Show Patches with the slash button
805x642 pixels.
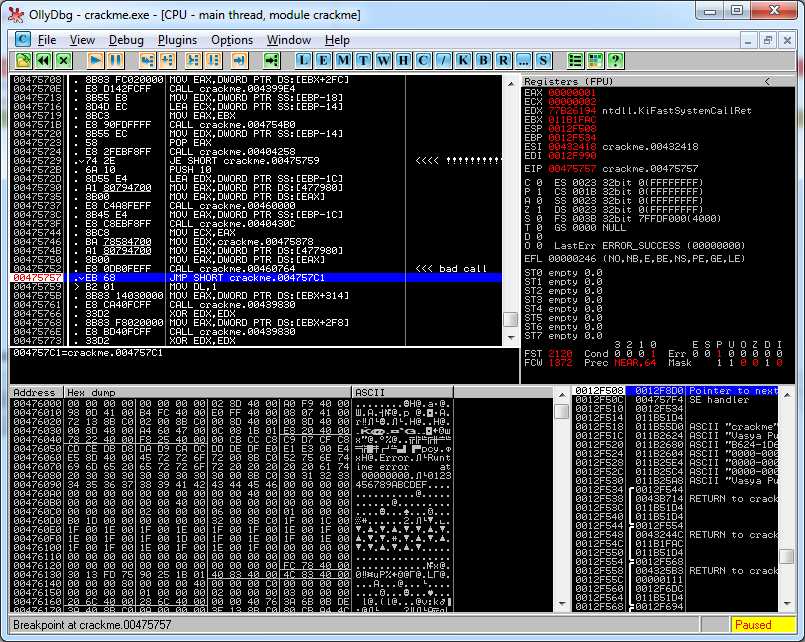point(444,61)
